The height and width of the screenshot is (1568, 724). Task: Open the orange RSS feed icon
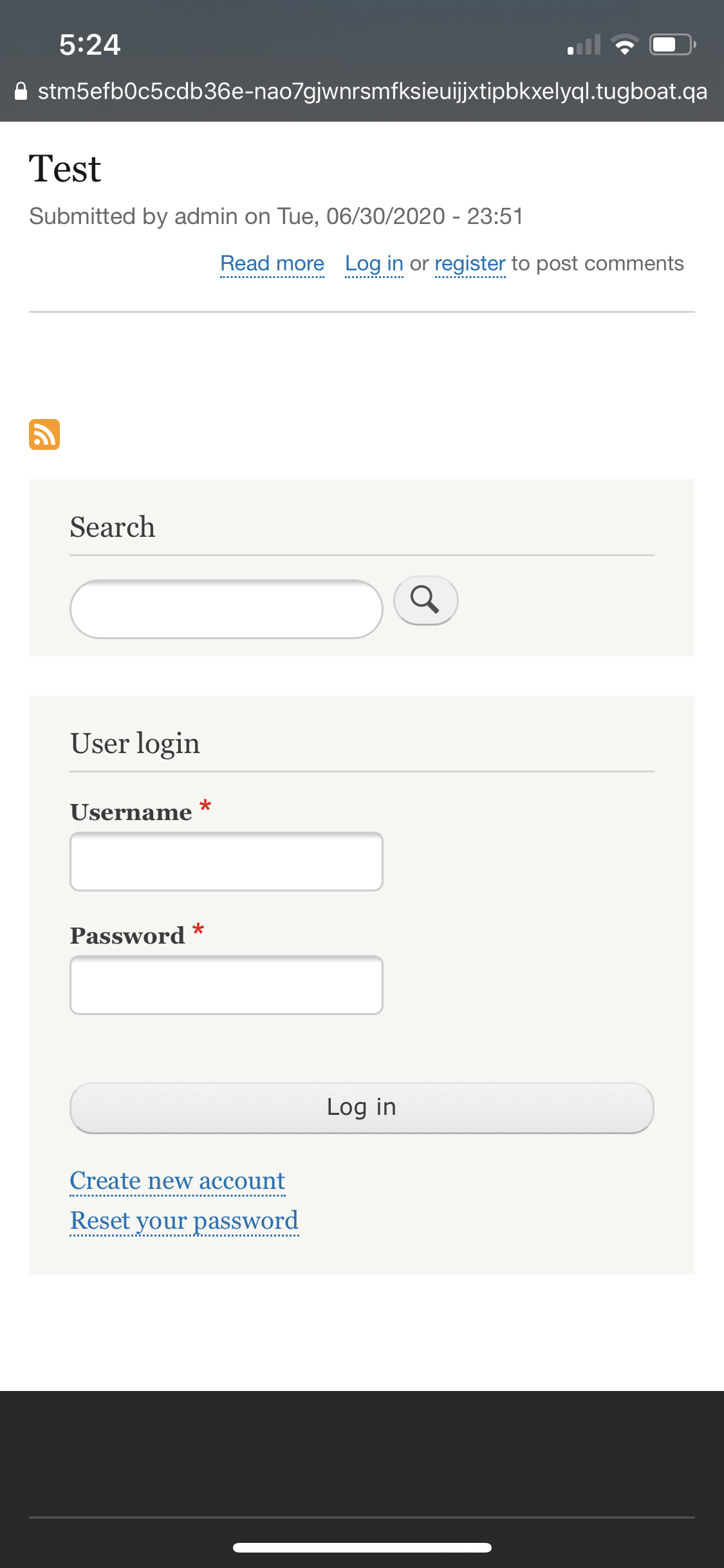44,434
